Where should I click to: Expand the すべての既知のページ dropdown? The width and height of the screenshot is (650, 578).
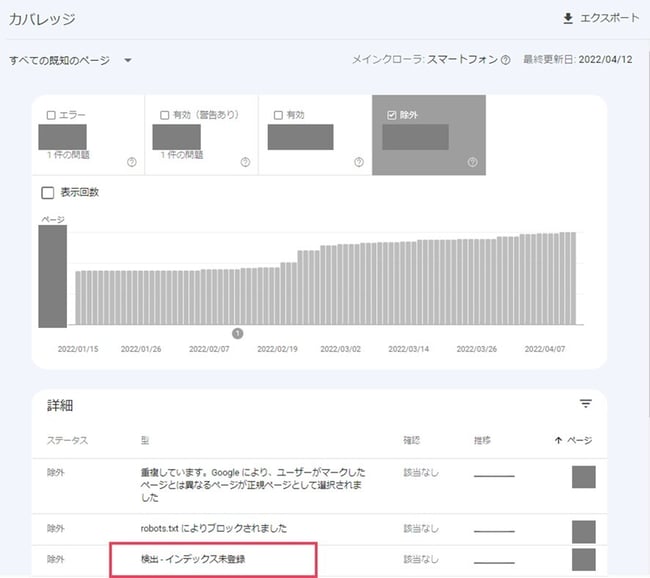click(x=128, y=61)
